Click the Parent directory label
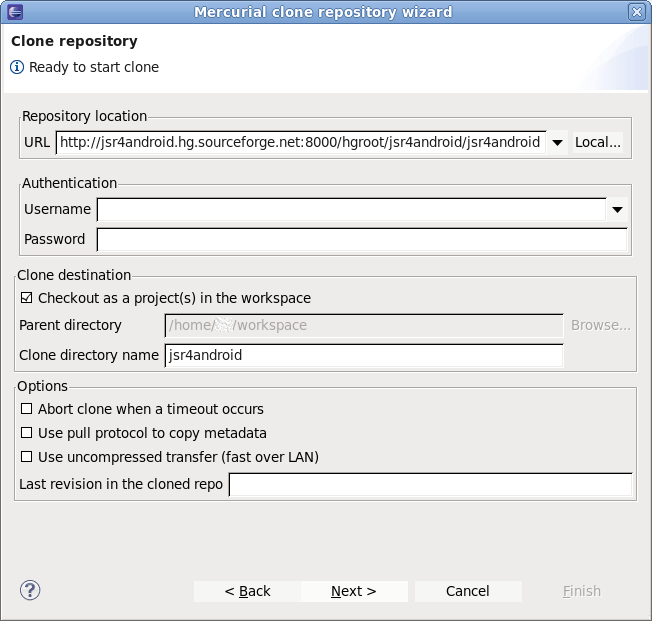Image resolution: width=652 pixels, height=621 pixels. tap(70, 325)
